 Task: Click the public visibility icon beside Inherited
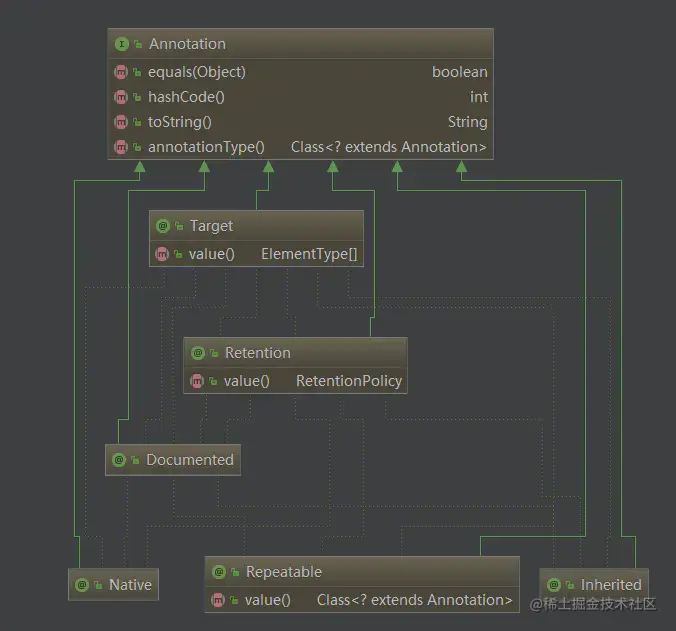(570, 585)
